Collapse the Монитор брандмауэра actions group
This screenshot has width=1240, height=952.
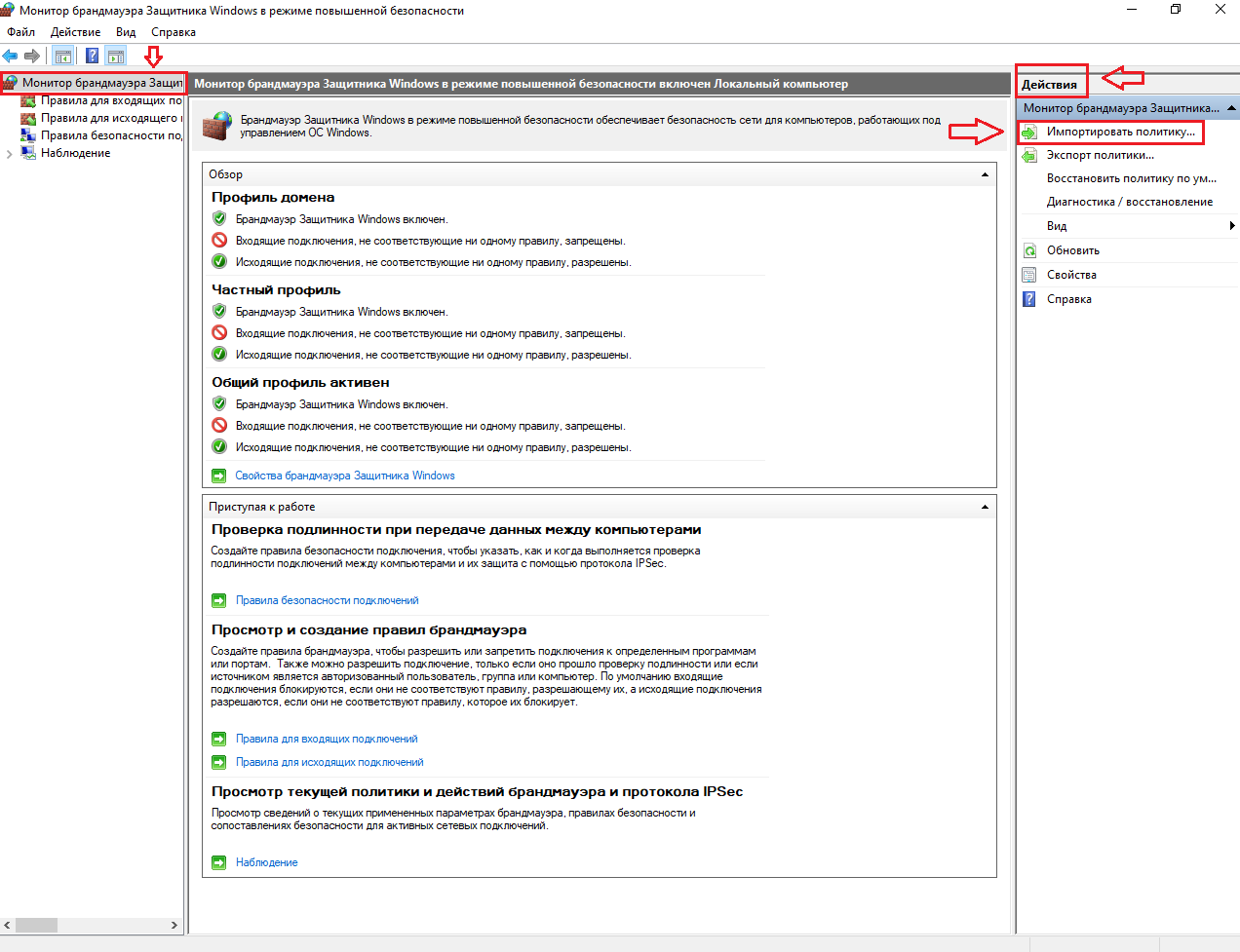pyautogui.click(x=1231, y=108)
